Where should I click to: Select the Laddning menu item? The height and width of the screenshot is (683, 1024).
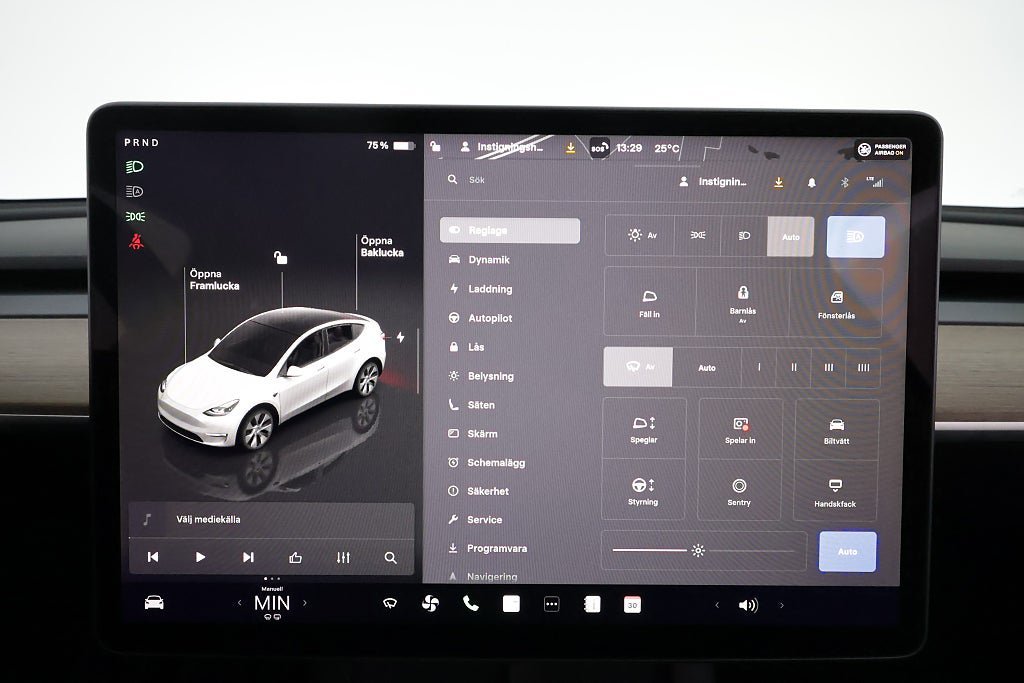tap(489, 289)
